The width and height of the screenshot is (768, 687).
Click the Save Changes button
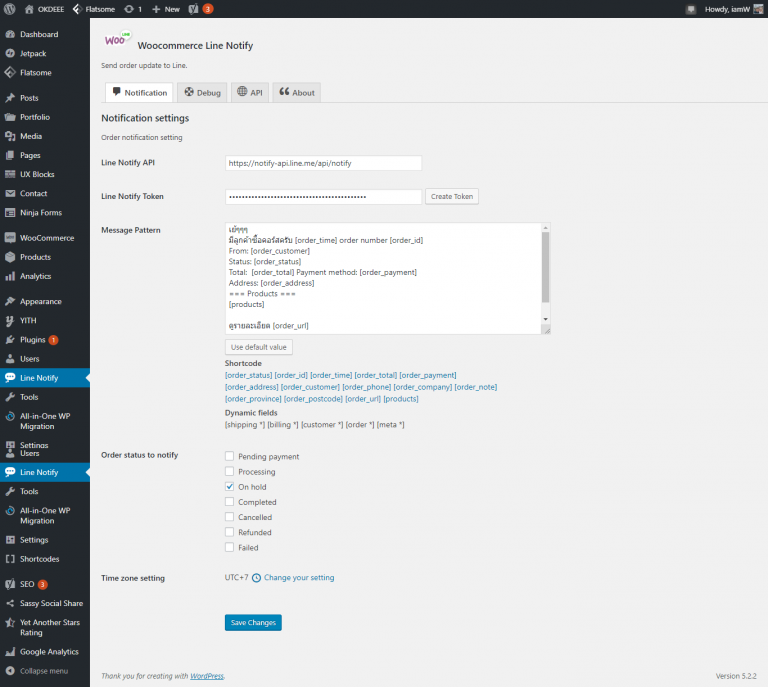[x=253, y=622]
